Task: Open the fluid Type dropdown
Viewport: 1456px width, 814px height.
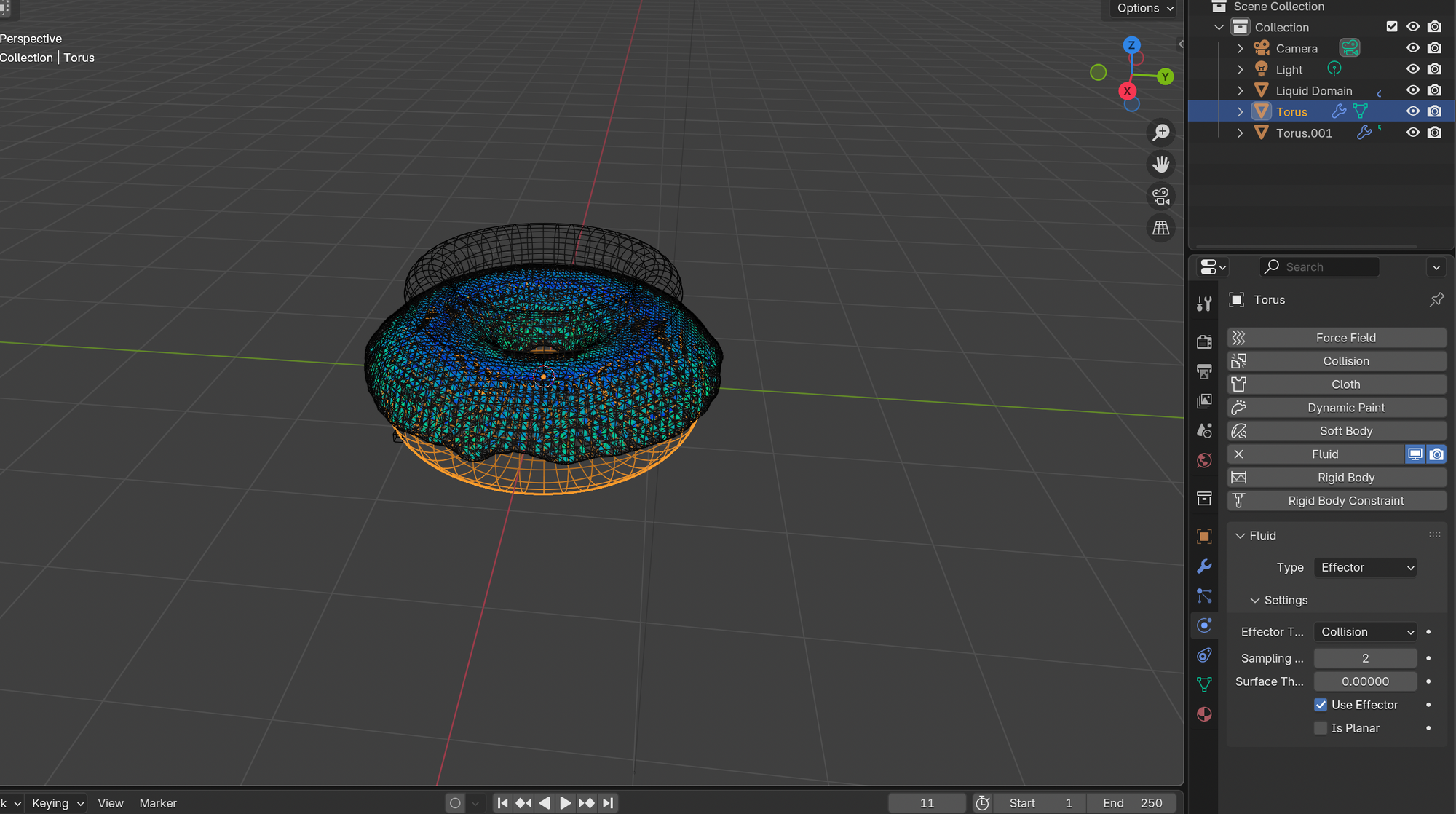Action: (x=1365, y=567)
